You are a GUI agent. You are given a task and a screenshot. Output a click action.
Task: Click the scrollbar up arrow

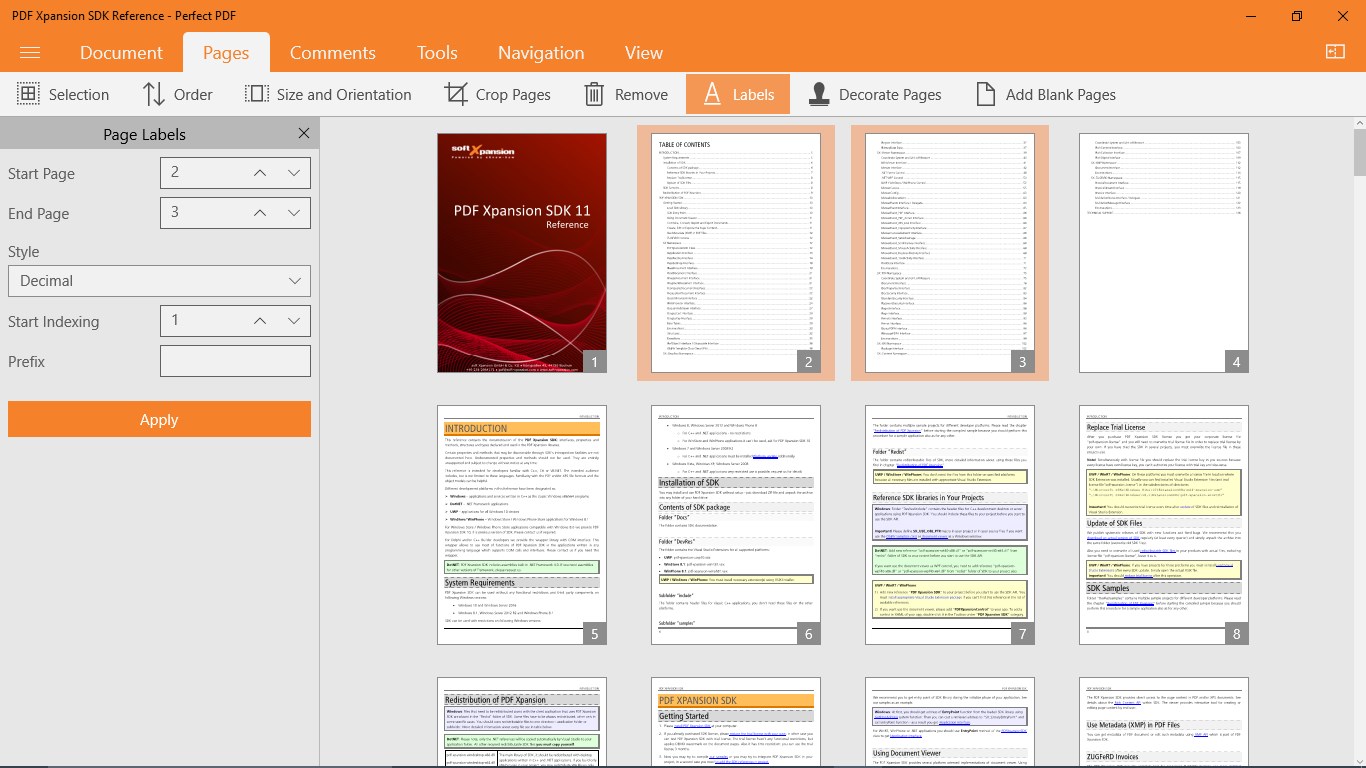[x=1359, y=121]
